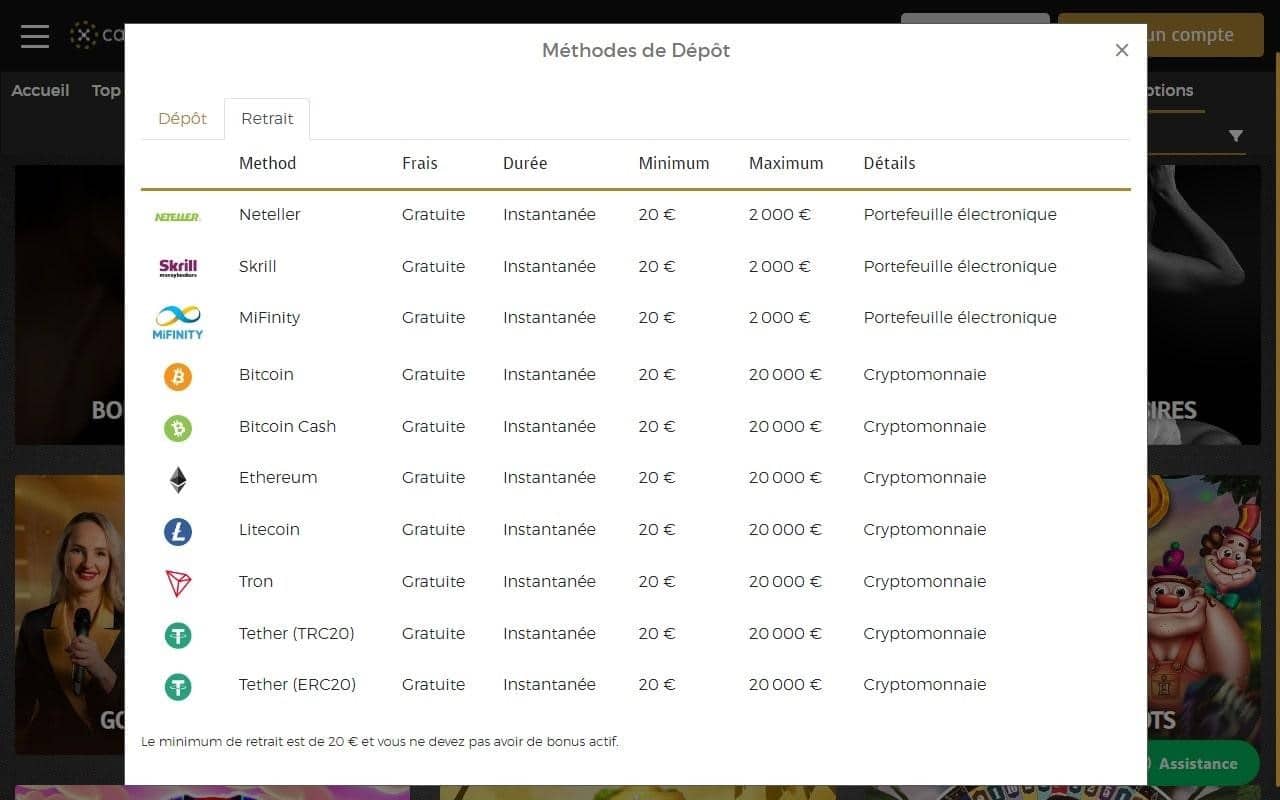The width and height of the screenshot is (1280, 800).
Task: Click the filter funnel icon
Action: (1236, 136)
